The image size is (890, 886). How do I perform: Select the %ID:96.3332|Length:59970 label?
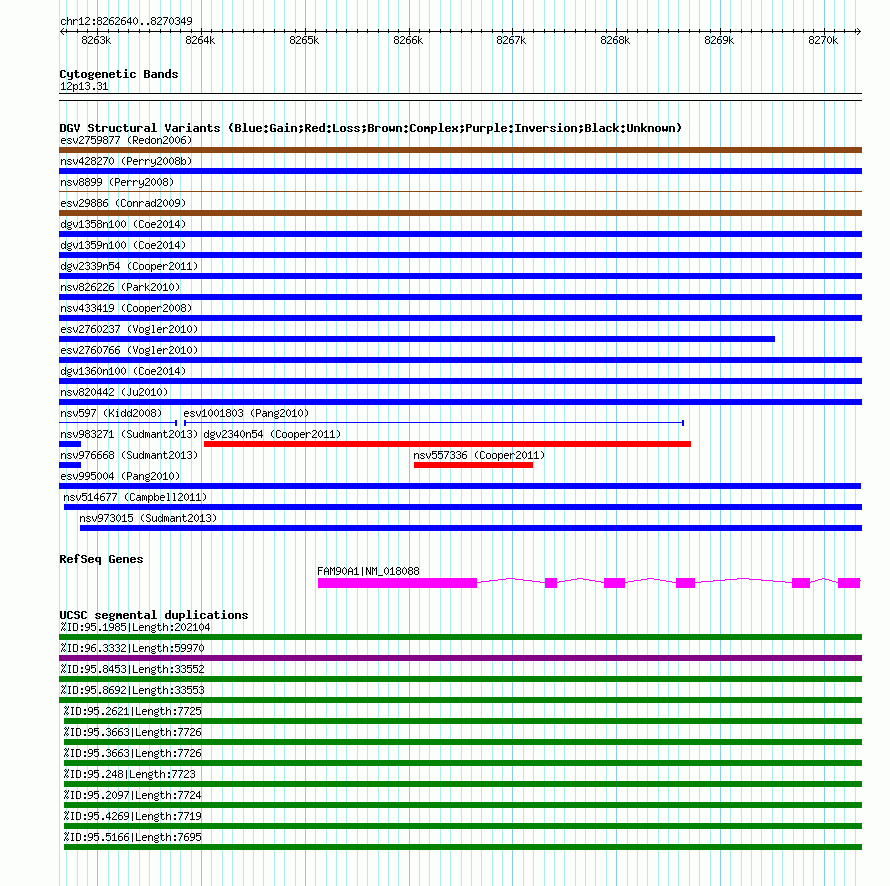click(132, 648)
